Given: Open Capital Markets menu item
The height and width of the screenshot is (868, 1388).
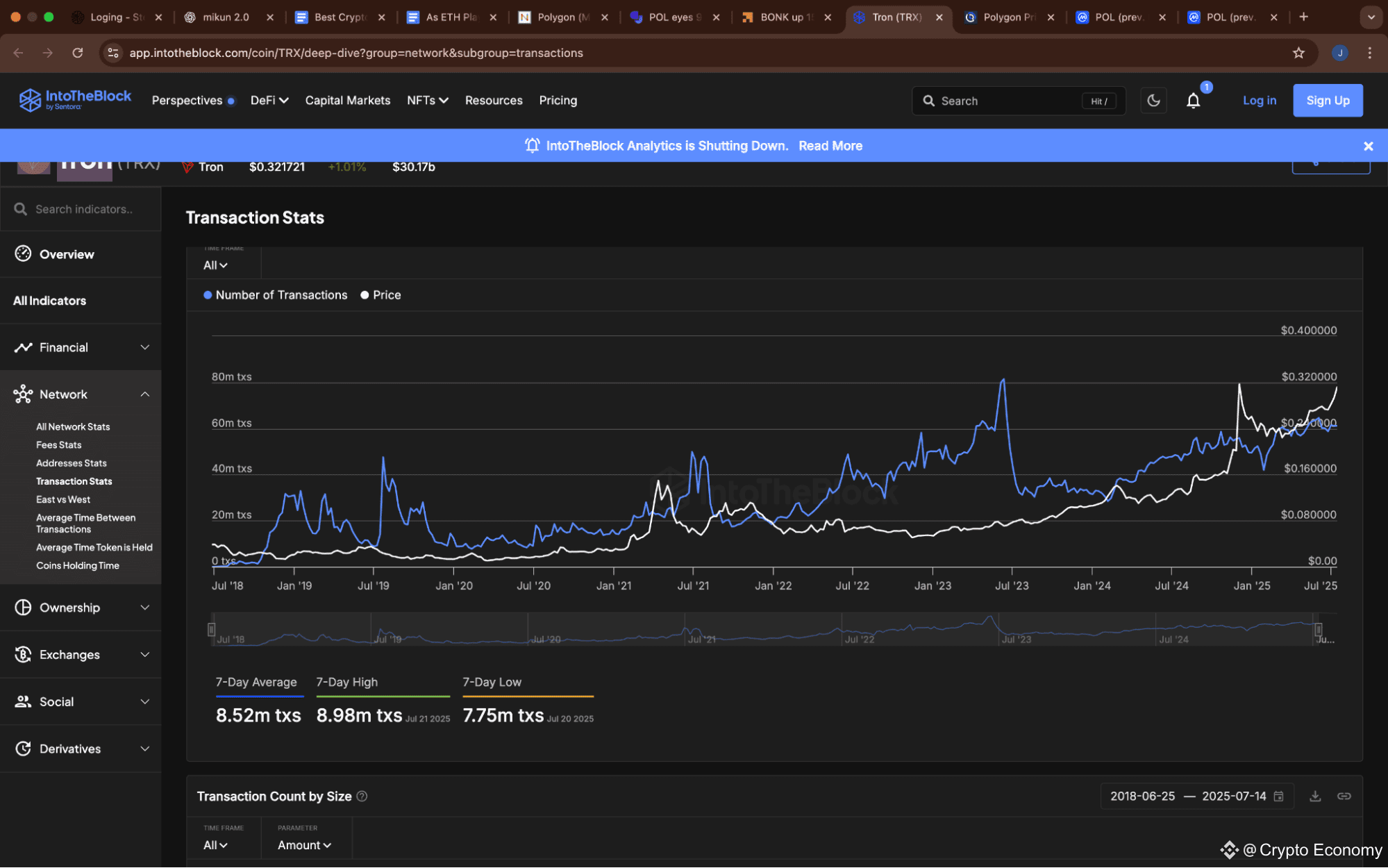Looking at the screenshot, I should pyautogui.click(x=347, y=100).
